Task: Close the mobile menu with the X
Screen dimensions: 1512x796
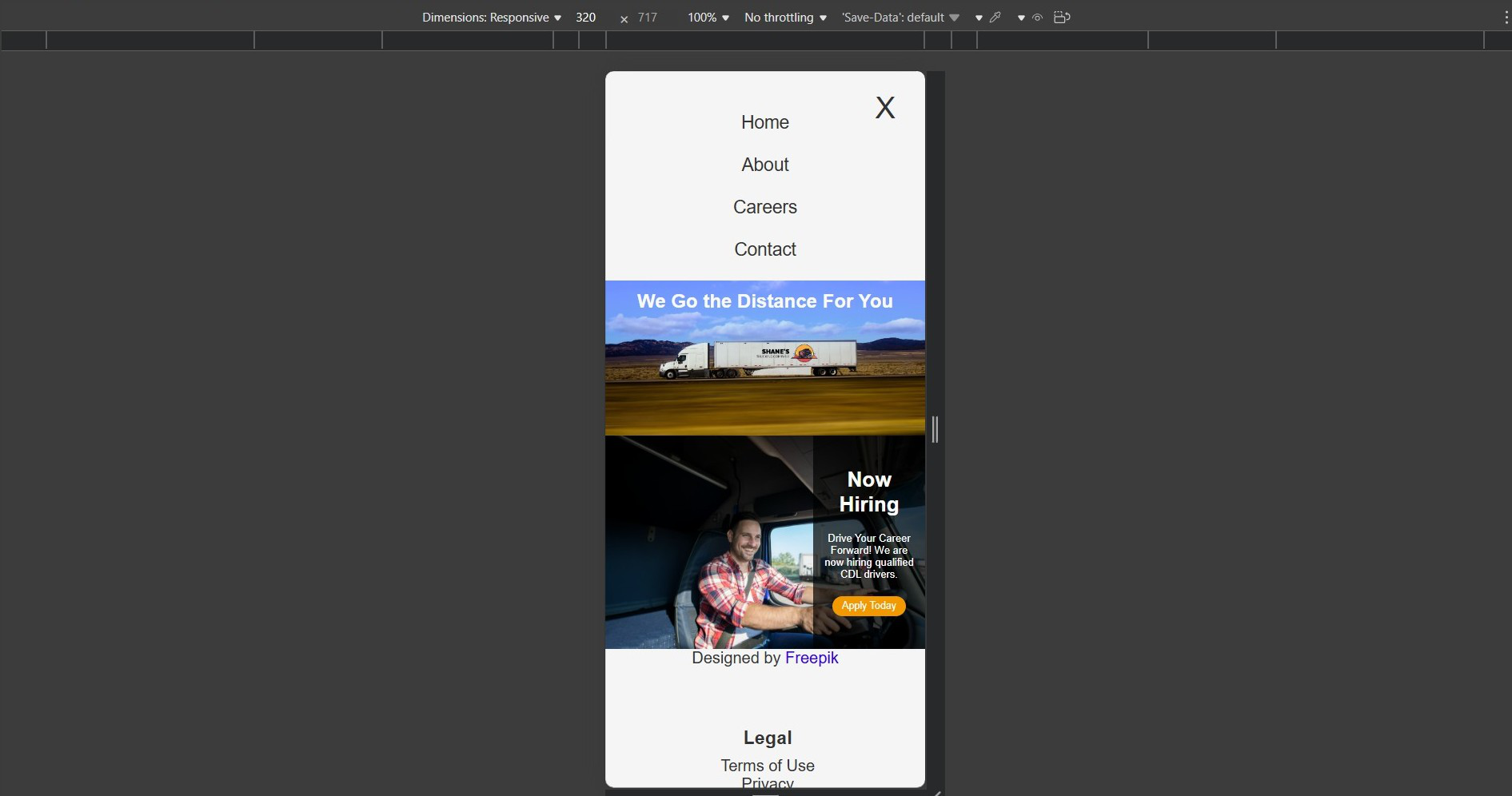Action: tap(884, 108)
